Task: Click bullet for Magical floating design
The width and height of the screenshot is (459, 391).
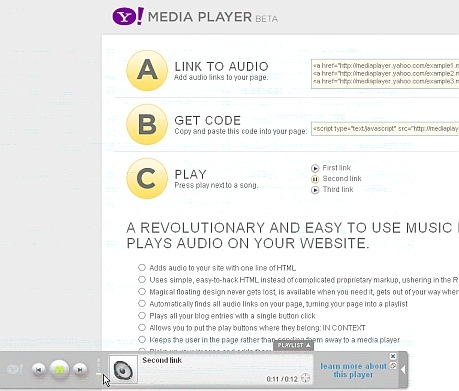Action: (142, 291)
